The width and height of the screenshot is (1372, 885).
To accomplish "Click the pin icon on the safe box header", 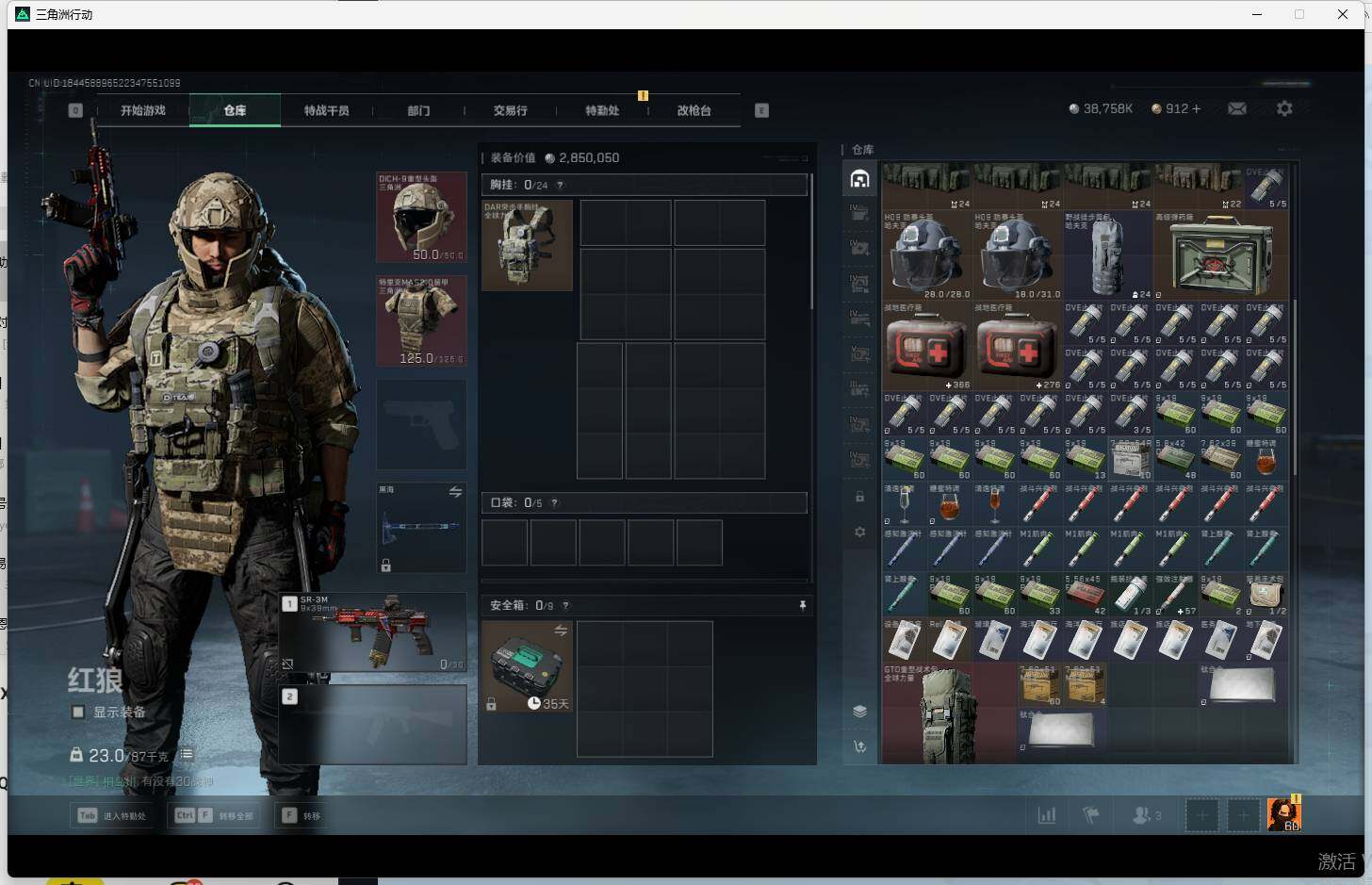I will [803, 605].
